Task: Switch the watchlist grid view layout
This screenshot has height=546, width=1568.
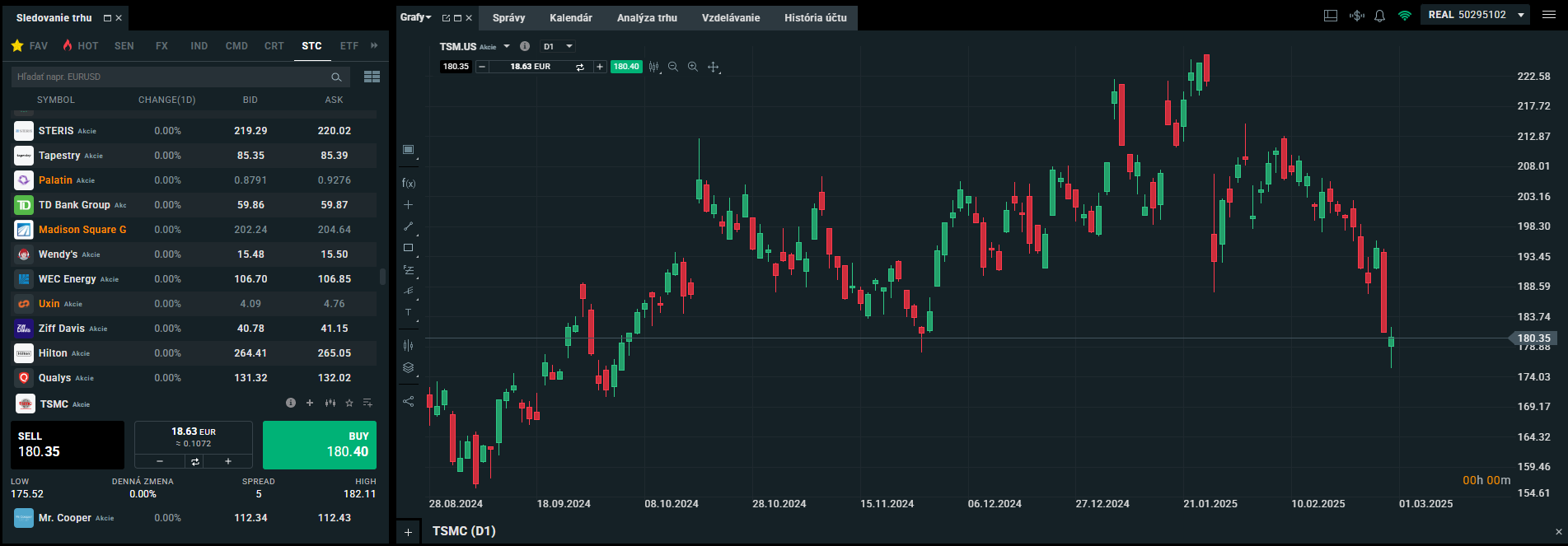Action: click(x=372, y=77)
